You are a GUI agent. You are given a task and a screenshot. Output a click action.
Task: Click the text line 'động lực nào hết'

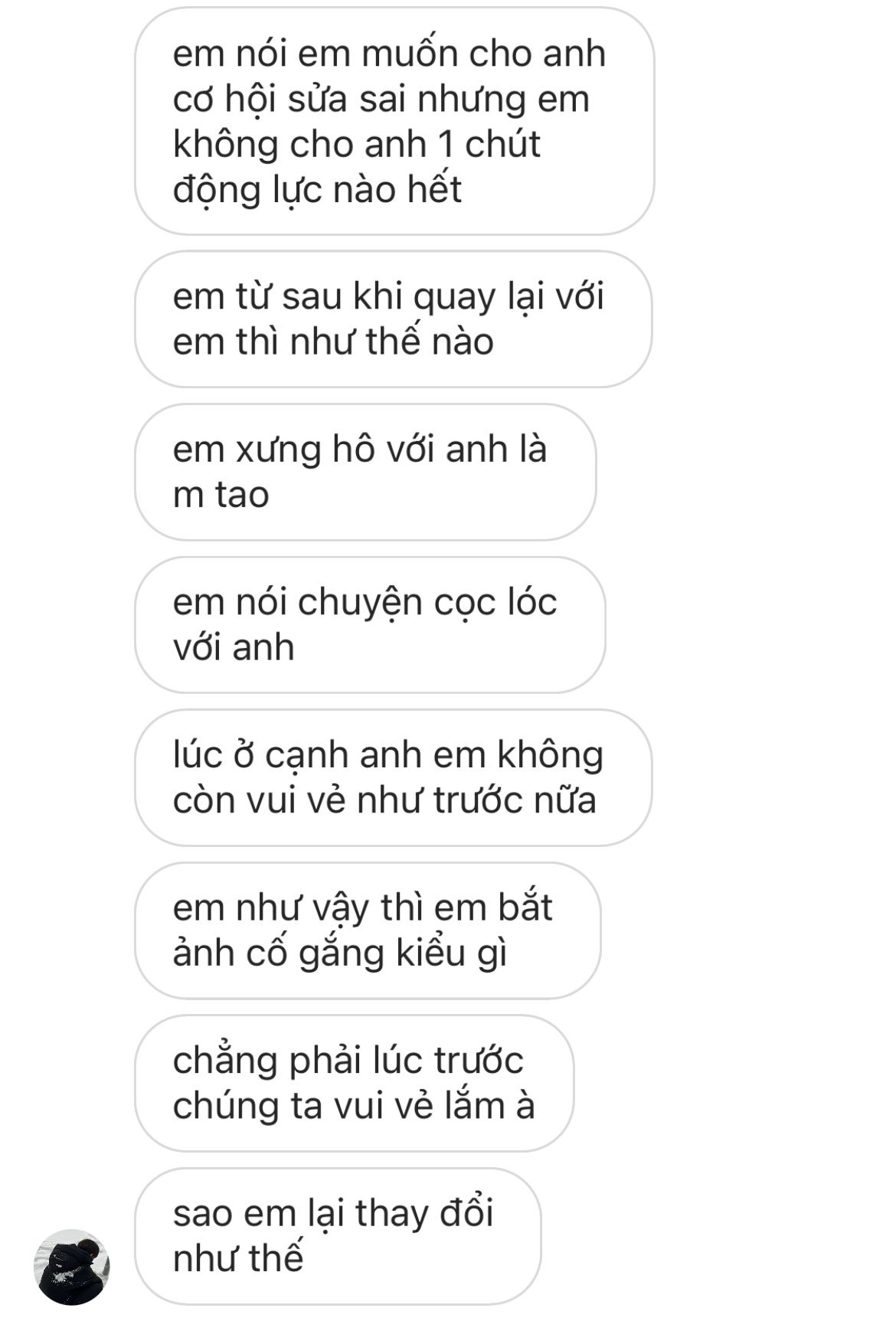point(317,191)
